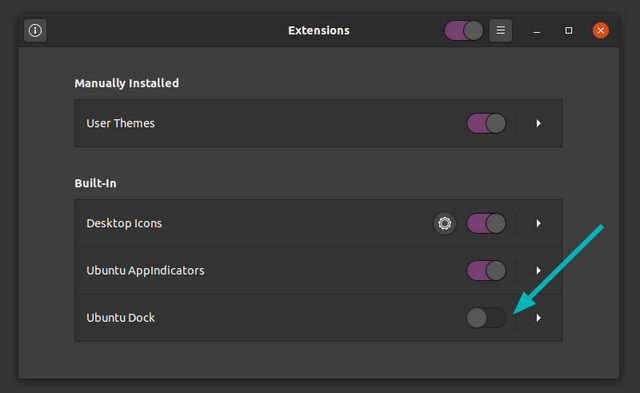640x393 pixels.
Task: Select the Desktop Icons row label
Action: pyautogui.click(x=124, y=223)
